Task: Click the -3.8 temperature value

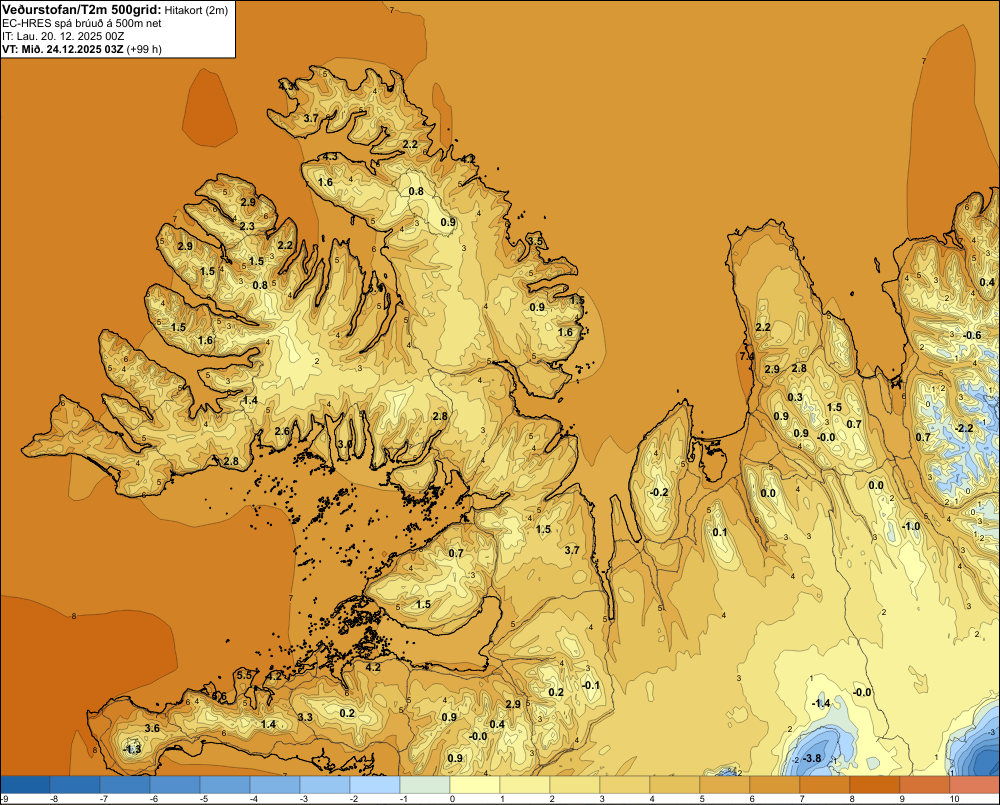Action: [811, 758]
